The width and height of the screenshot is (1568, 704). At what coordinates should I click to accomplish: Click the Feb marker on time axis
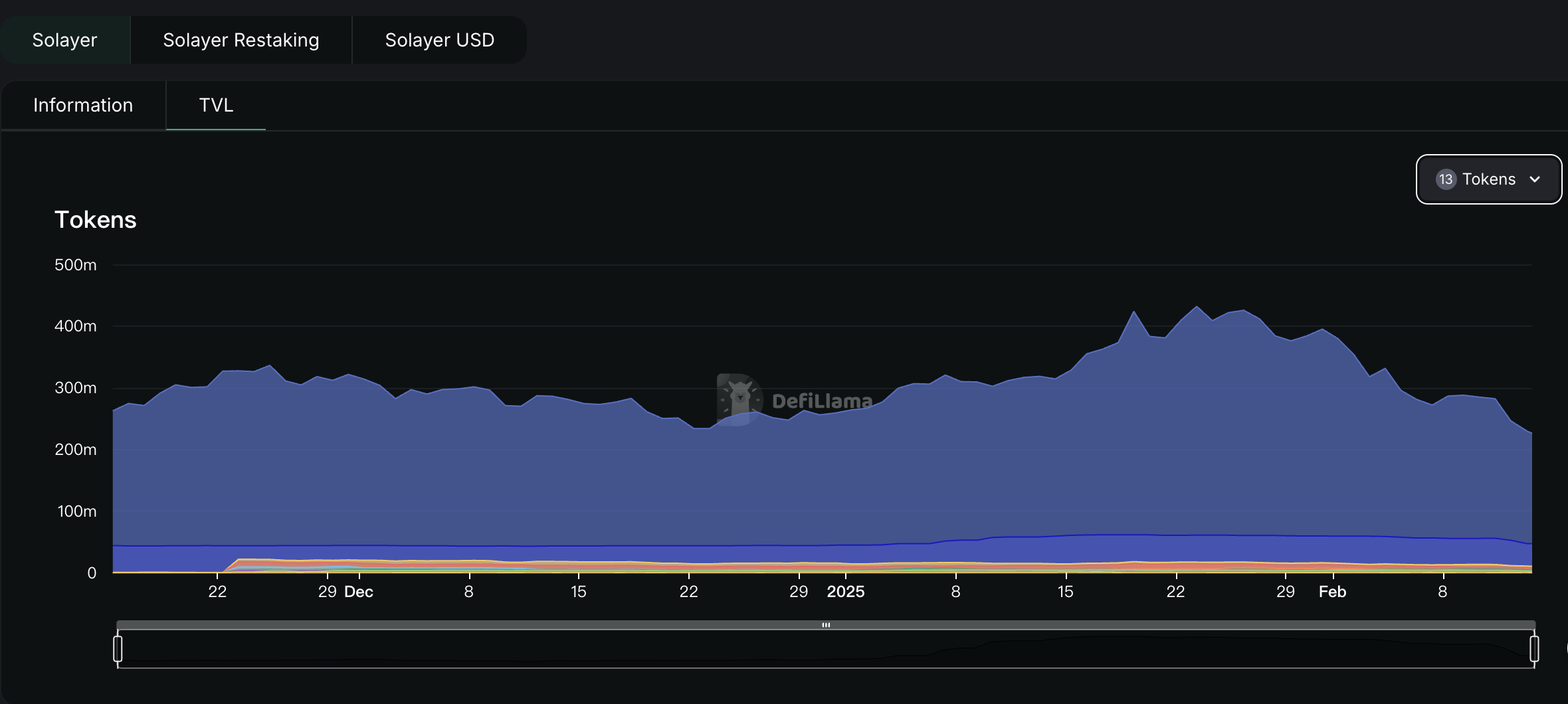pos(1332,592)
